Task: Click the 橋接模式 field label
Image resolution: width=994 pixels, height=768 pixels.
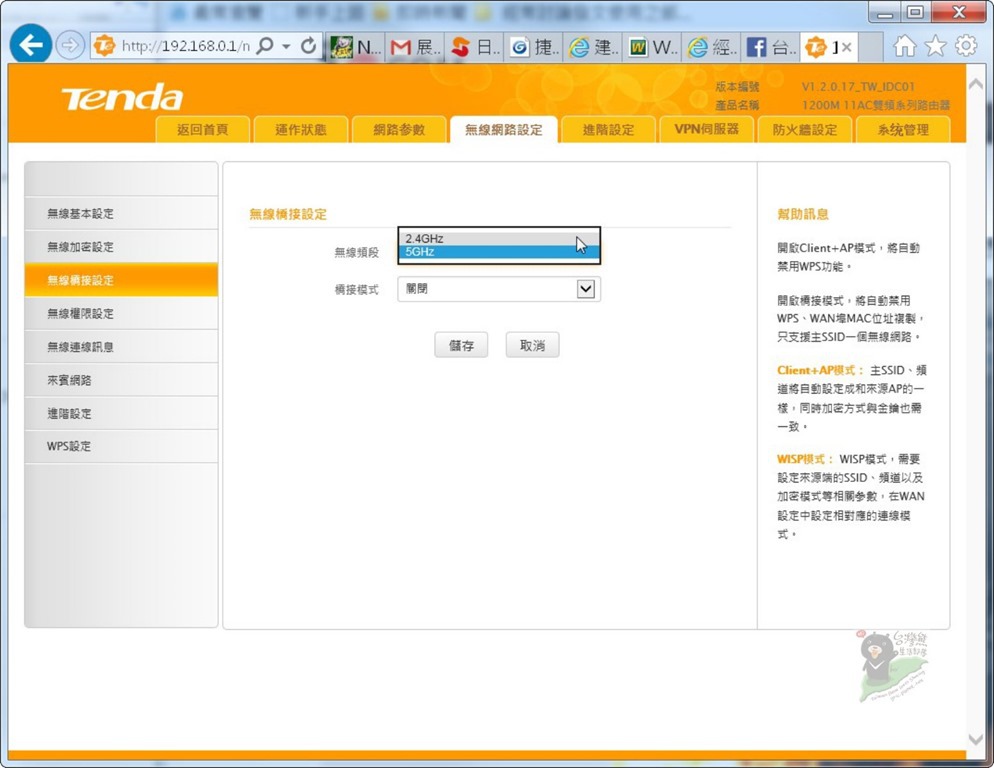Action: (x=356, y=290)
